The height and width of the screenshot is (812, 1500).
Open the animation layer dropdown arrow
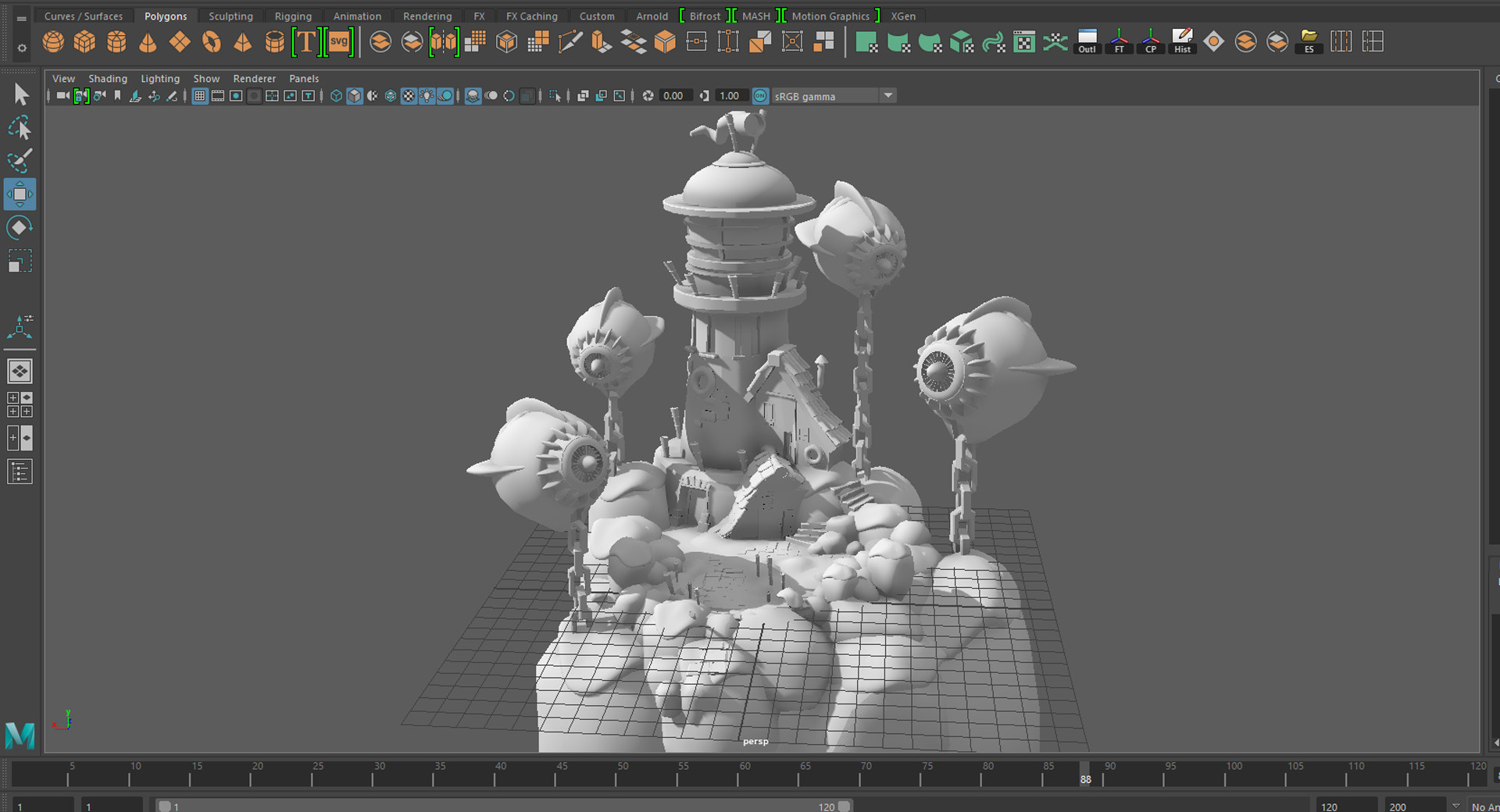click(1455, 807)
